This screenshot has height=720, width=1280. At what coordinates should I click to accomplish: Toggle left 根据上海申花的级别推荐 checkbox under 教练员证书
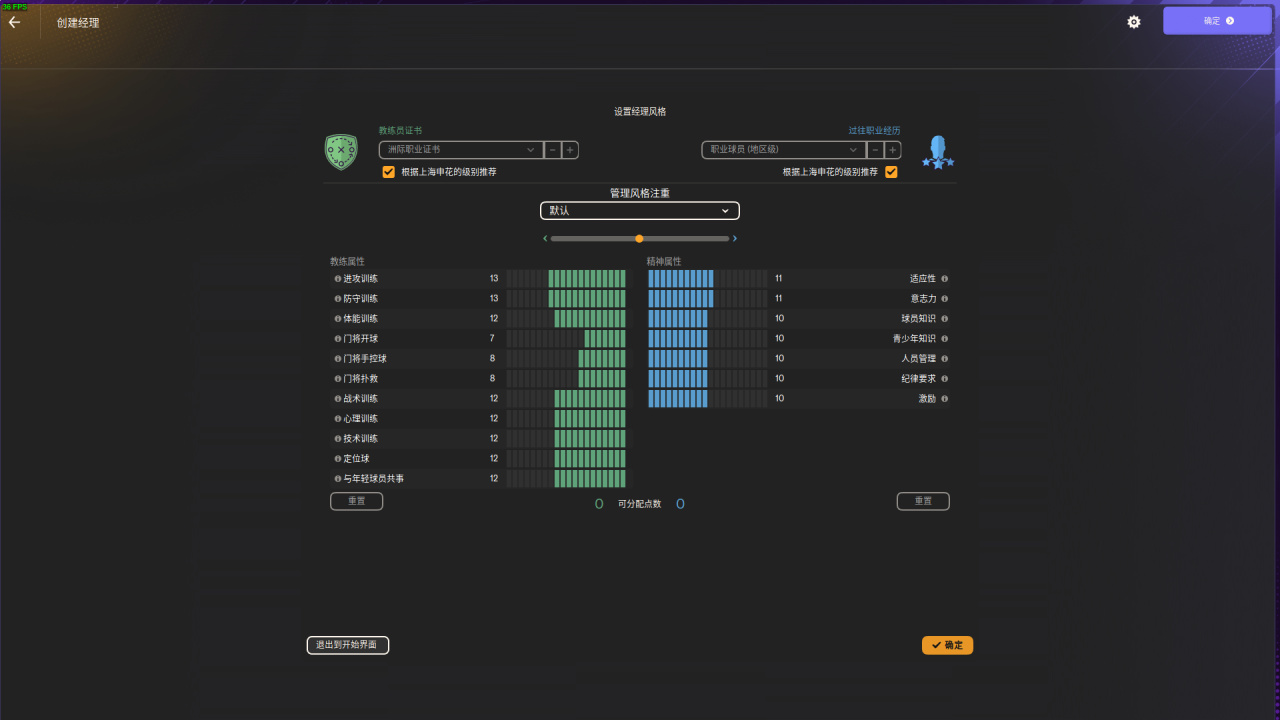pos(389,172)
